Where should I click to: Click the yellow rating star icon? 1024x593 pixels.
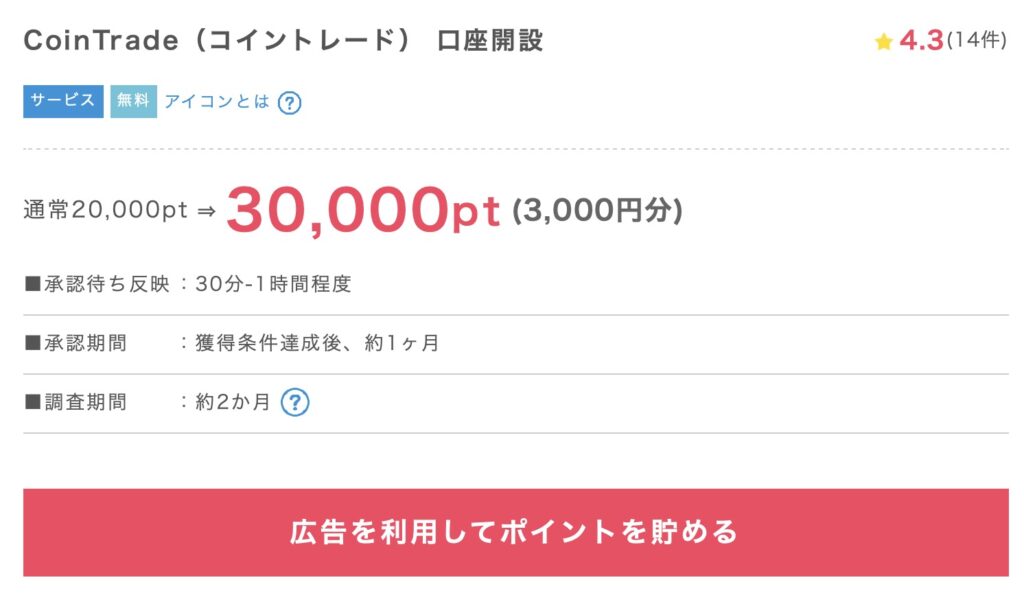pos(883,42)
